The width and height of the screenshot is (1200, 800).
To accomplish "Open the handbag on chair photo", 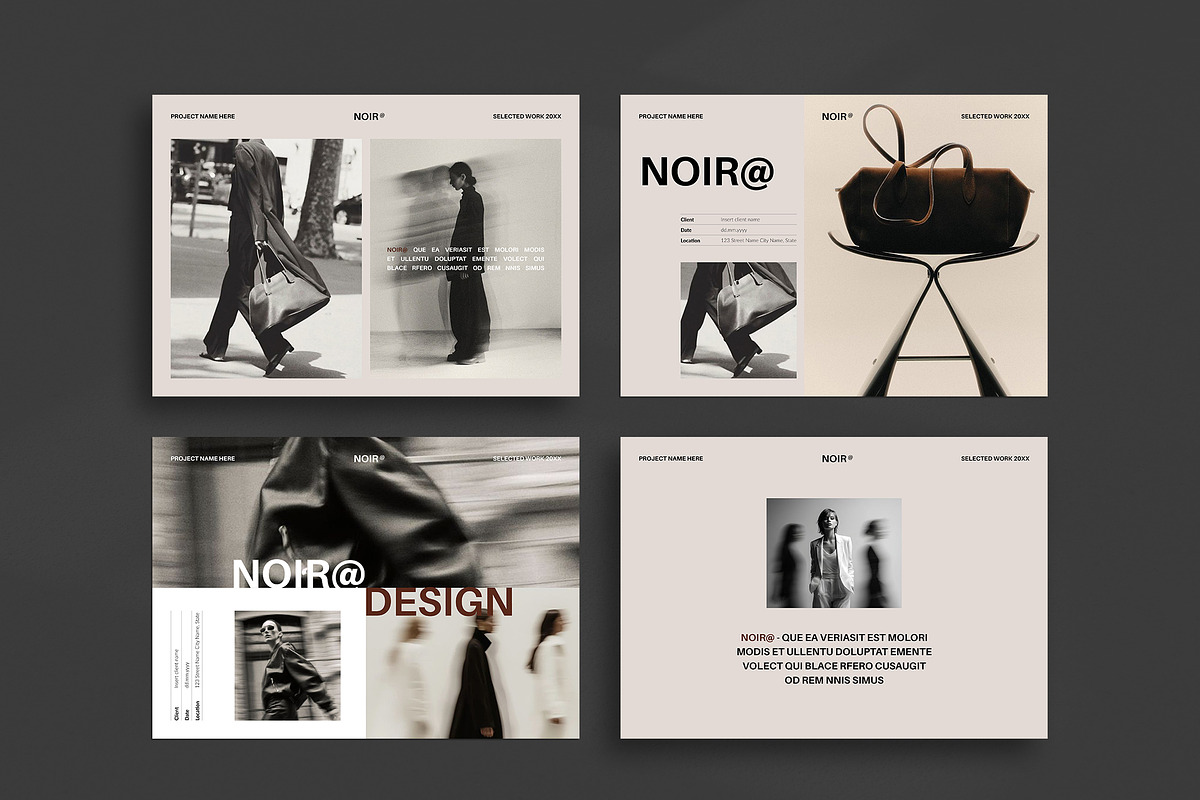I will coord(926,245).
